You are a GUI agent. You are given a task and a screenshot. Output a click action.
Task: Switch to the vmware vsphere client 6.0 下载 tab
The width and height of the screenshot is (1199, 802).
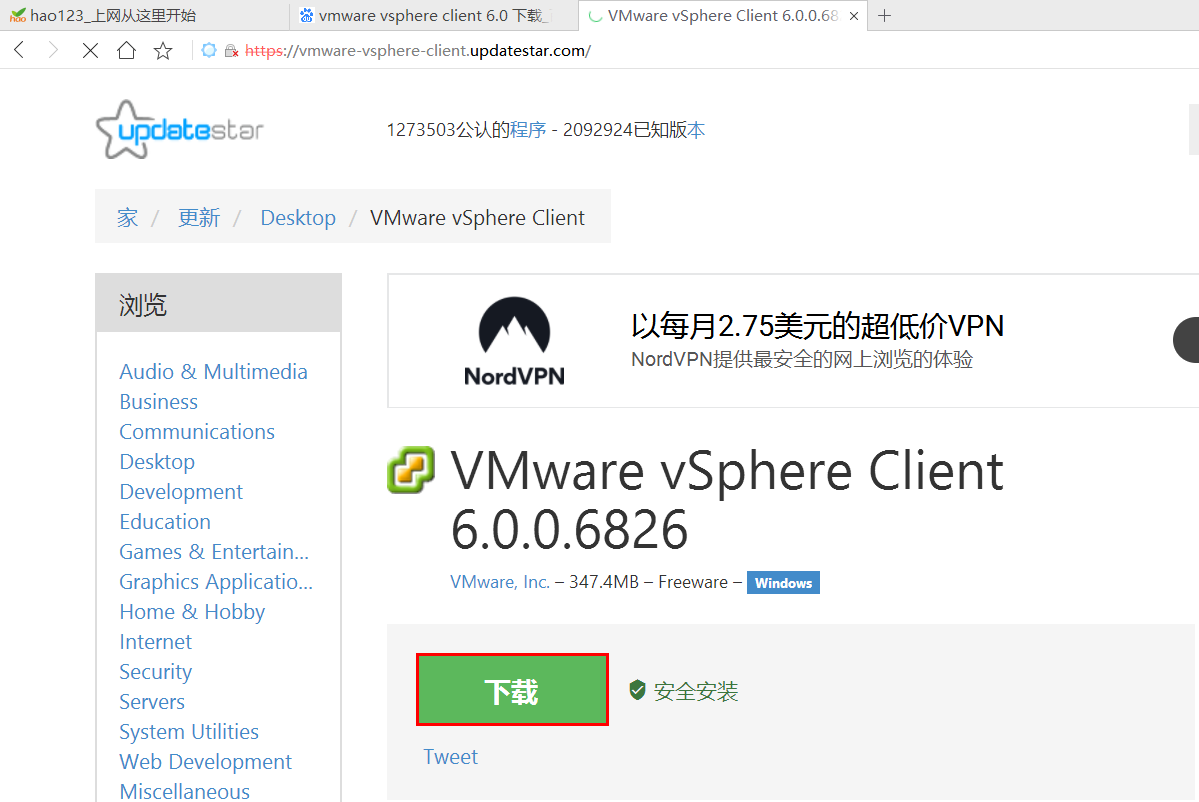(x=430, y=16)
